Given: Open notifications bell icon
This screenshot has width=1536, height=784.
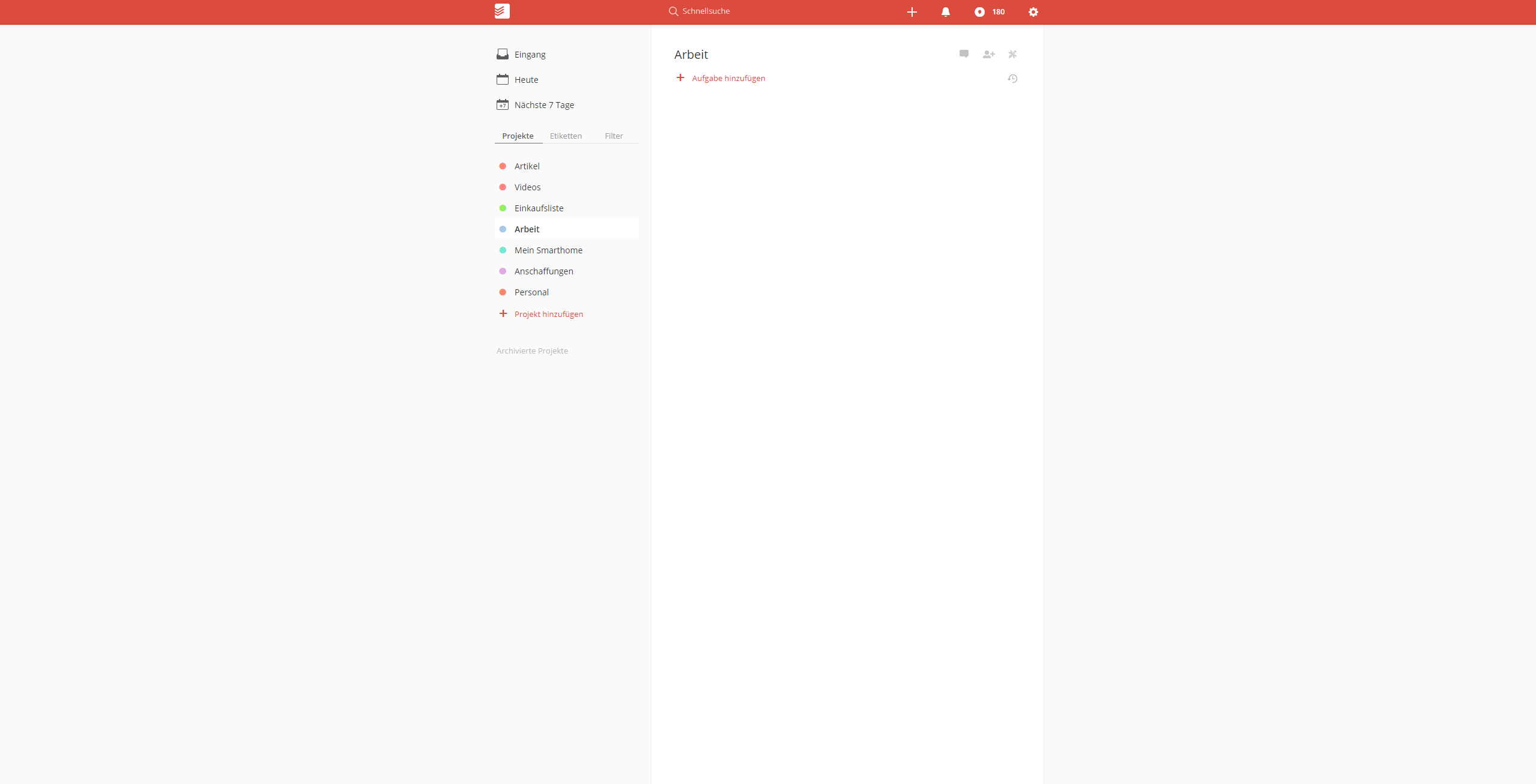Looking at the screenshot, I should pyautogui.click(x=945, y=12).
